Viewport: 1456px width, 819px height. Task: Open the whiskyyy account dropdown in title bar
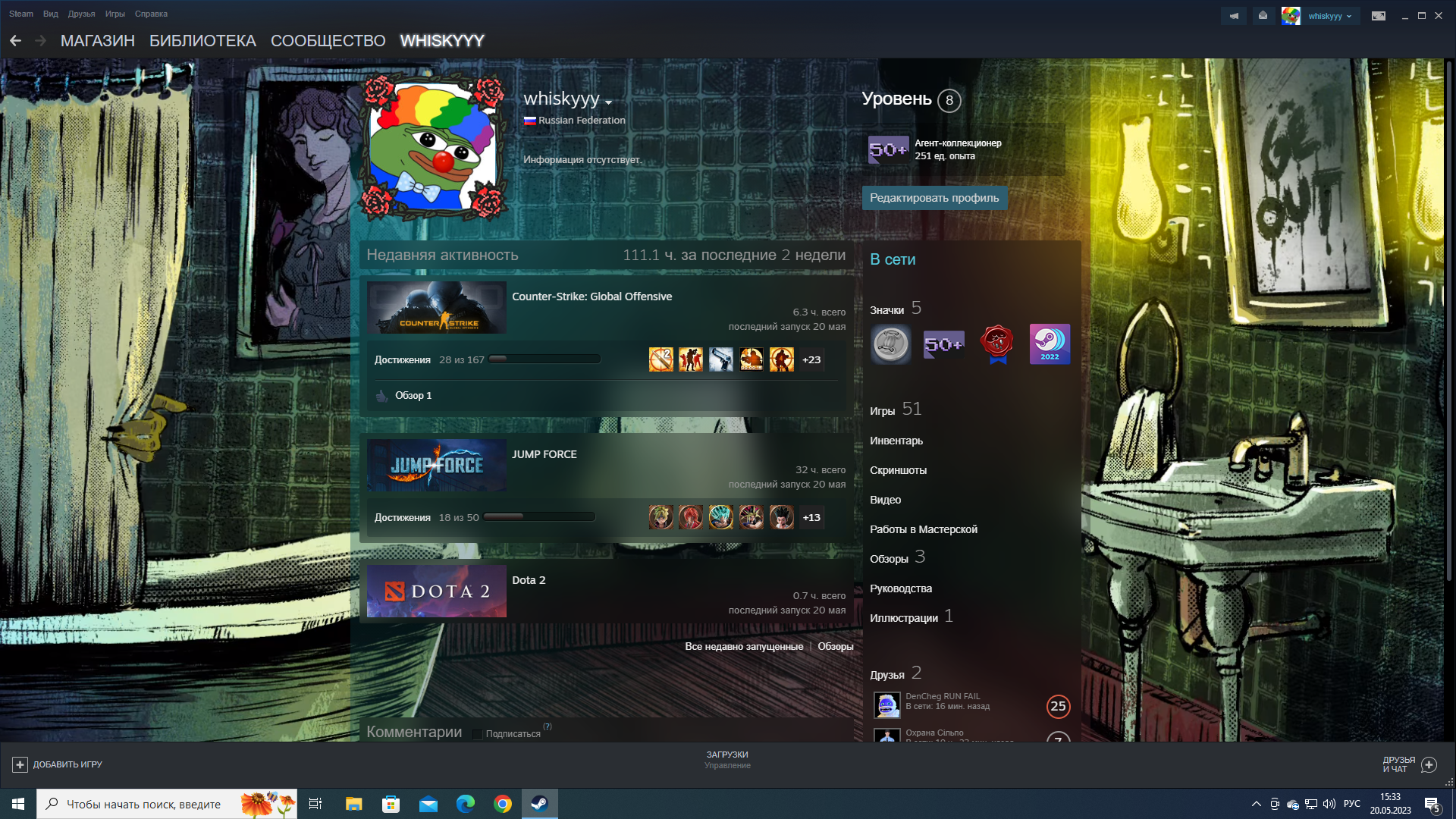point(1329,16)
